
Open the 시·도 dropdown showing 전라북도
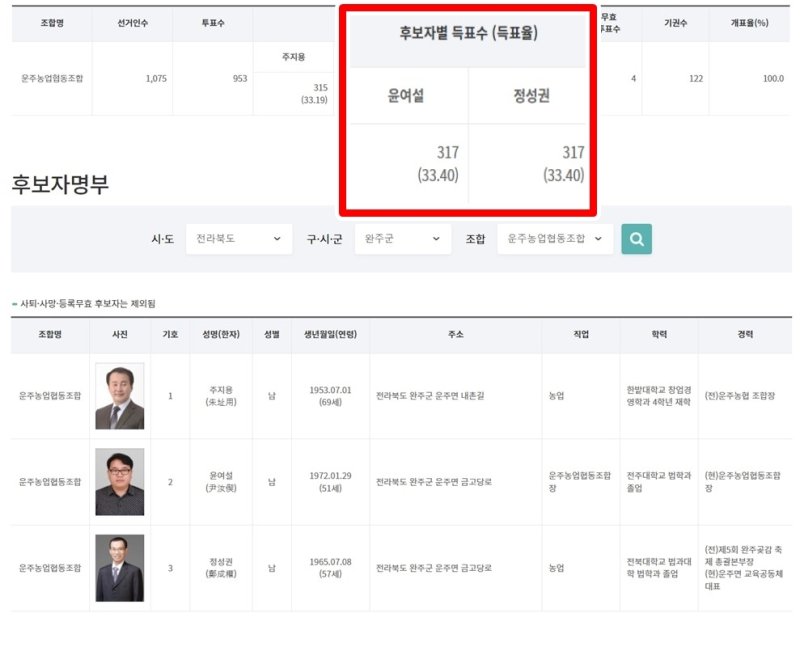coord(239,239)
